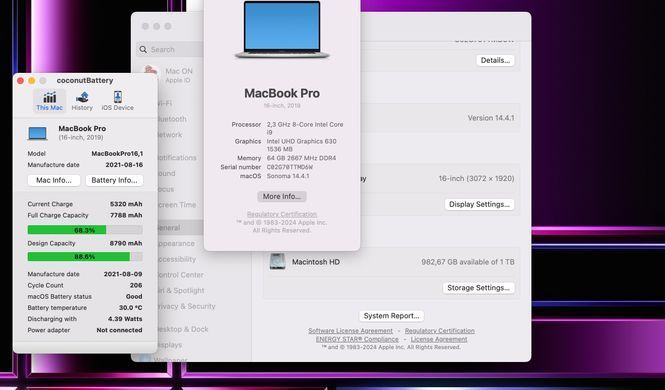Image resolution: width=665 pixels, height=390 pixels.
Task: Select This Mac tab in coconutBattery
Action: (50, 101)
